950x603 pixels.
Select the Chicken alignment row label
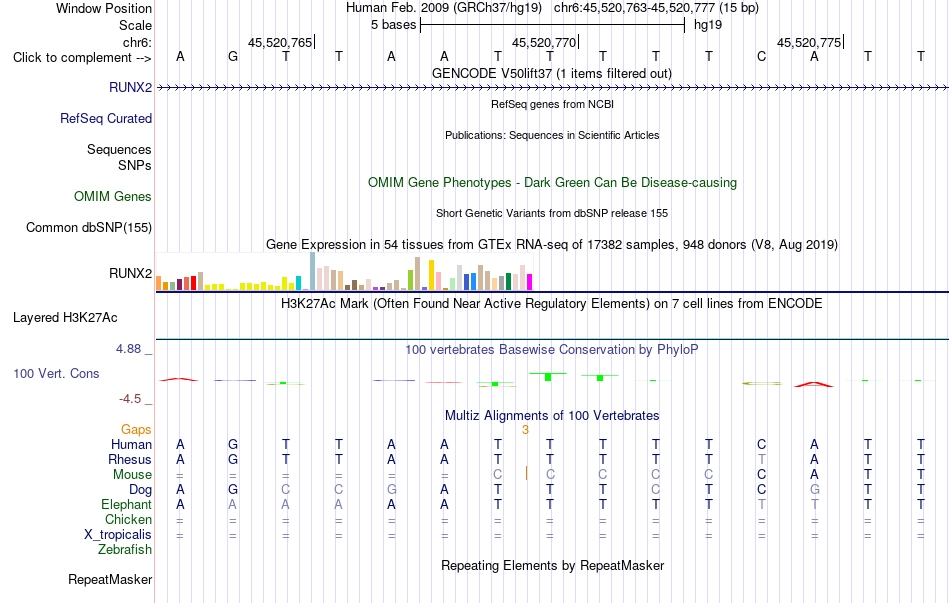point(128,519)
